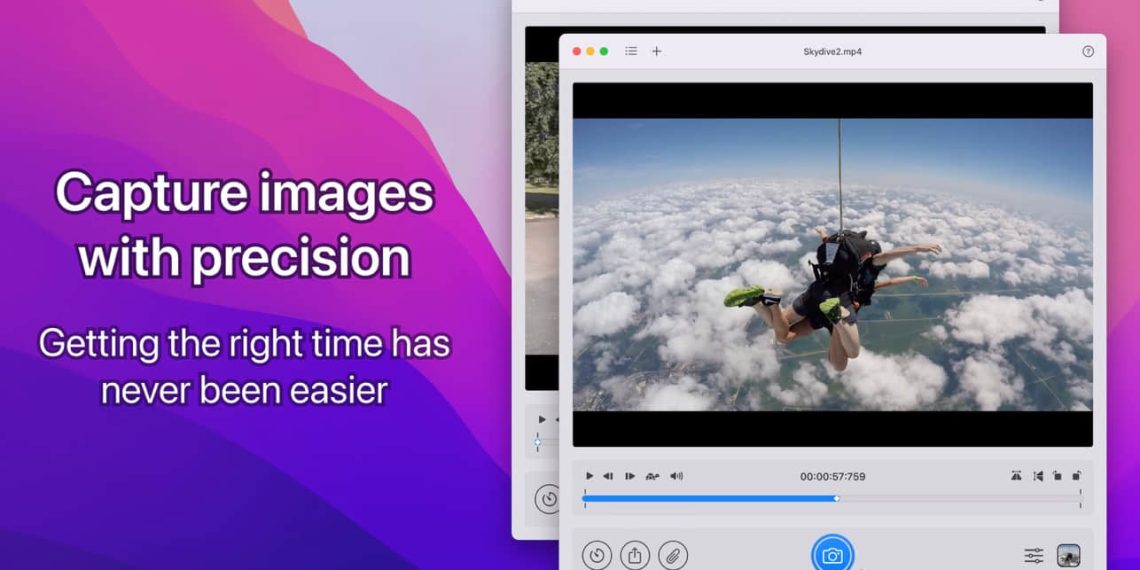The image size is (1140, 570).
Task: Mute the video volume
Action: pos(677,476)
